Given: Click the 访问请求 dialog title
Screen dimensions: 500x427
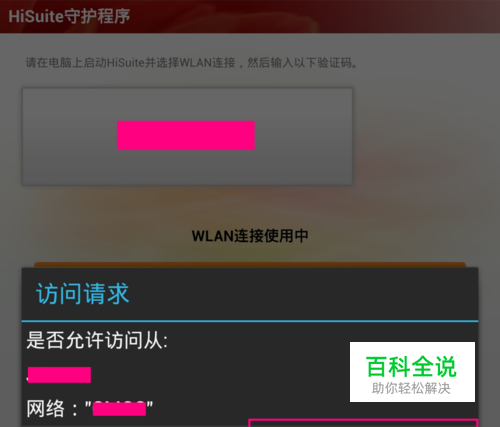Looking at the screenshot, I should point(83,294).
